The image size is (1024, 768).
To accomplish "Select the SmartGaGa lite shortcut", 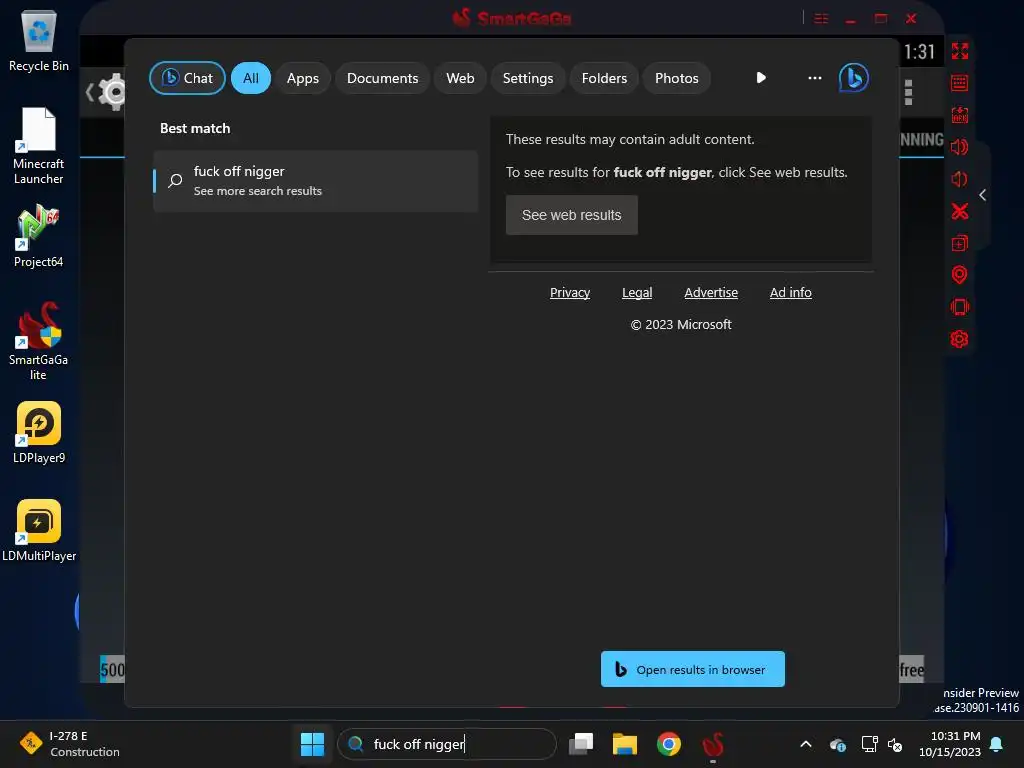I will (x=39, y=341).
